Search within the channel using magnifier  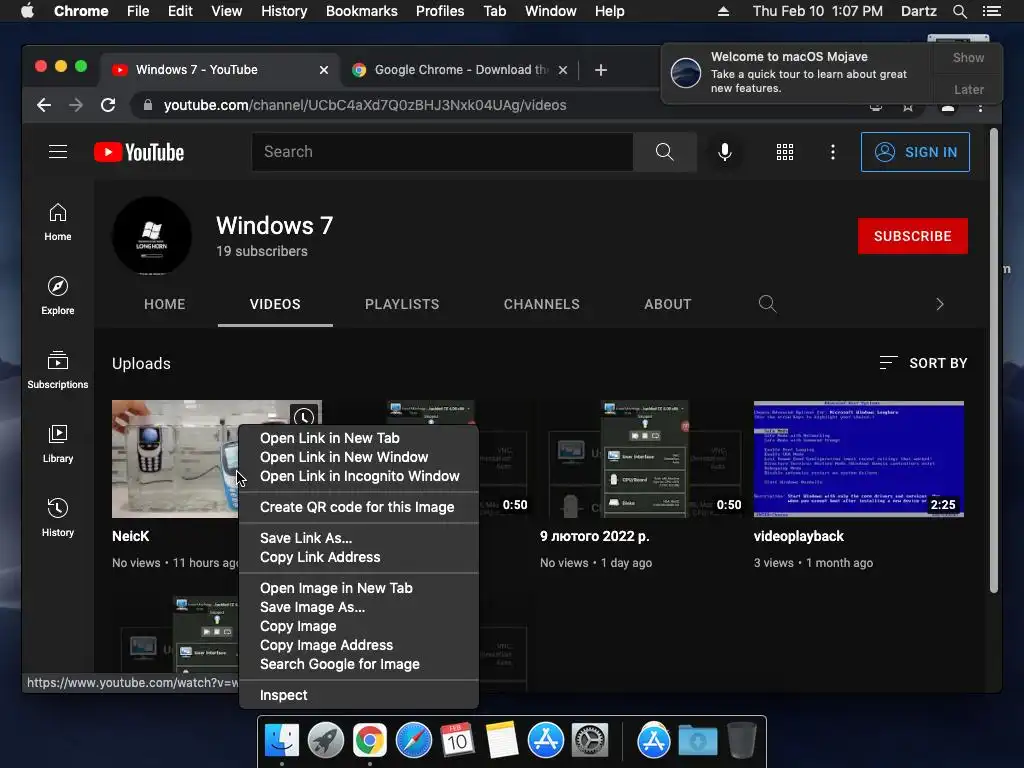[767, 304]
